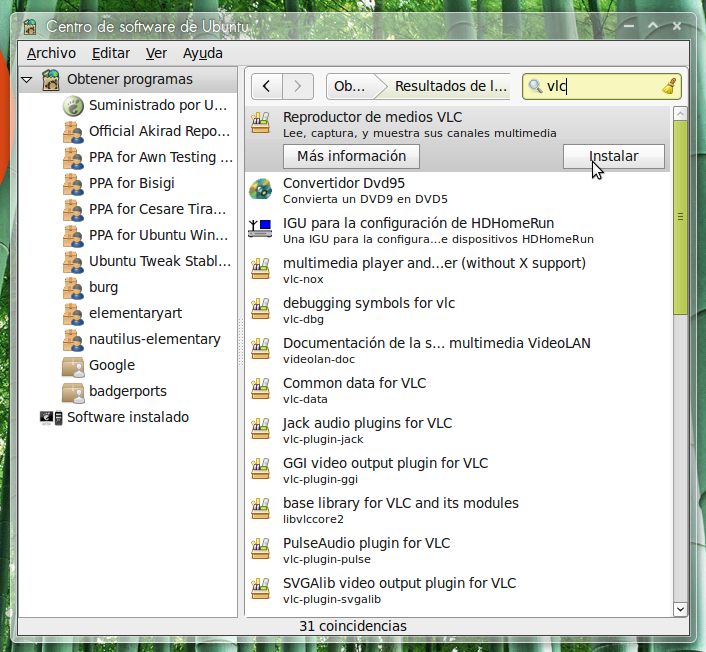
Task: Click the magnifier icon in search box
Action: tap(535, 86)
